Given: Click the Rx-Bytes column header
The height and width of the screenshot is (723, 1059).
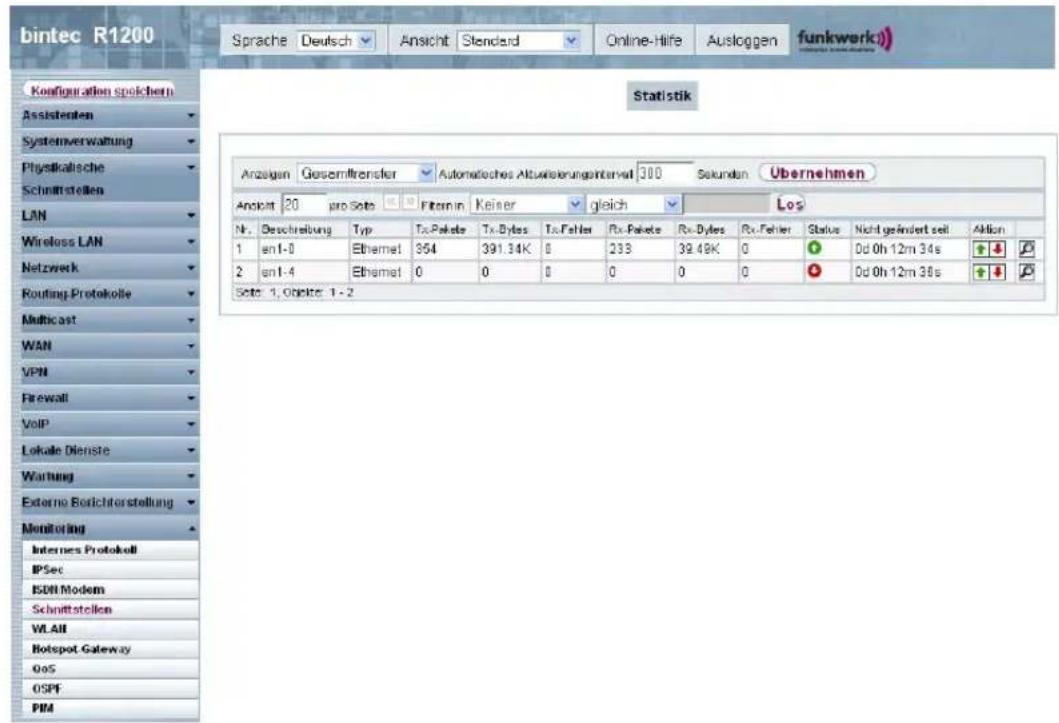Looking at the screenshot, I should (x=706, y=230).
